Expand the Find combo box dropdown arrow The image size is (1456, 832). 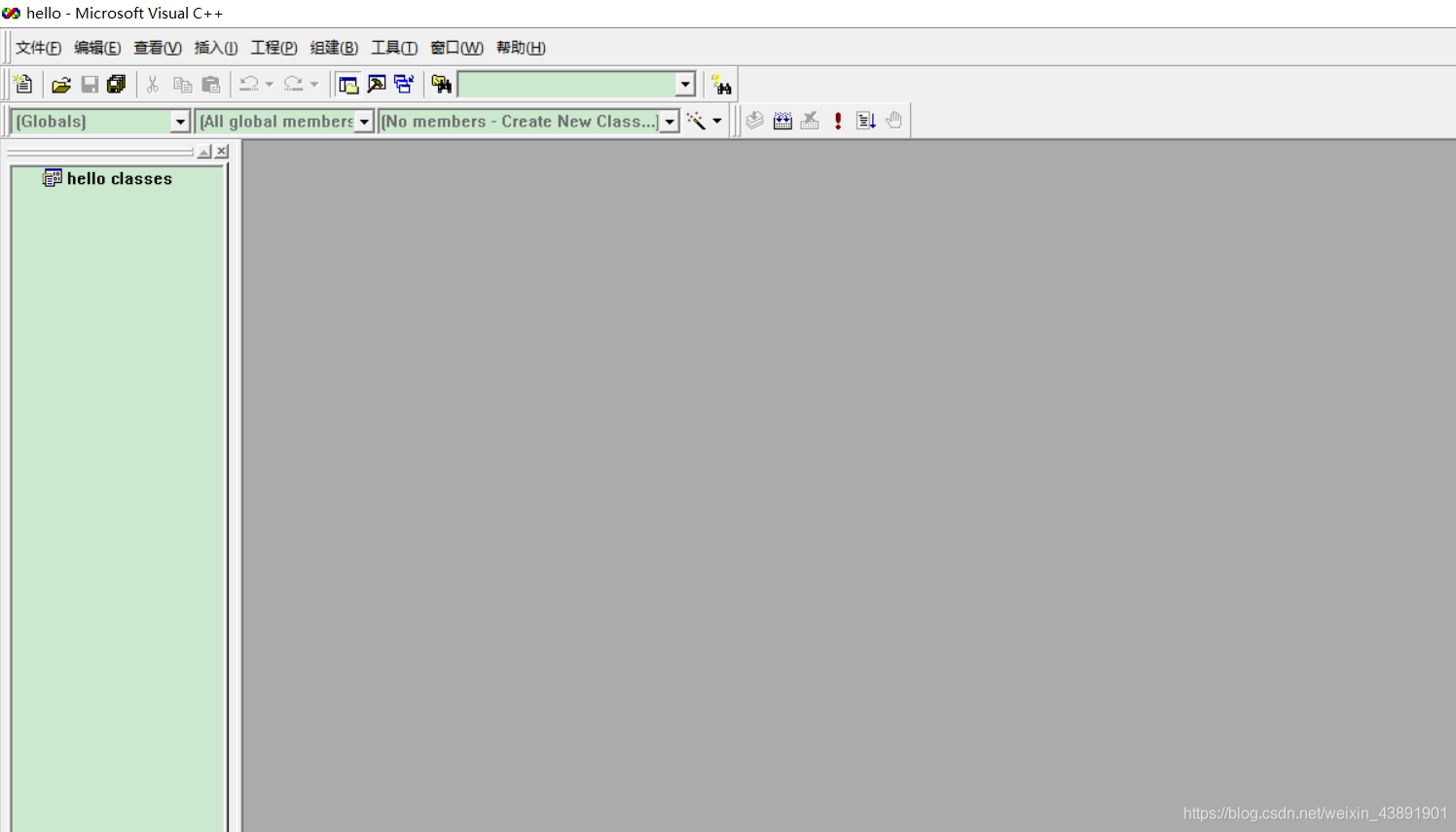pyautogui.click(x=685, y=85)
